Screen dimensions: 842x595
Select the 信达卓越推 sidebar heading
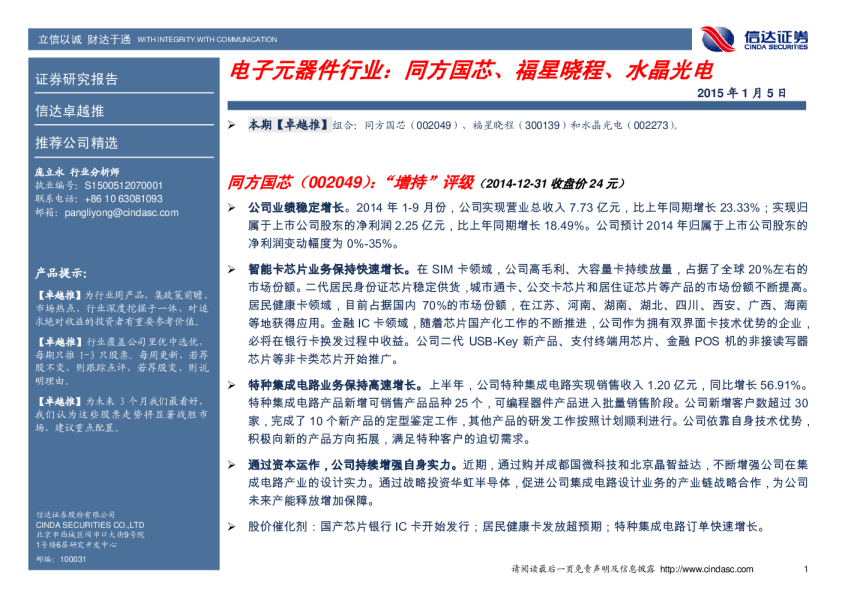[x=69, y=111]
